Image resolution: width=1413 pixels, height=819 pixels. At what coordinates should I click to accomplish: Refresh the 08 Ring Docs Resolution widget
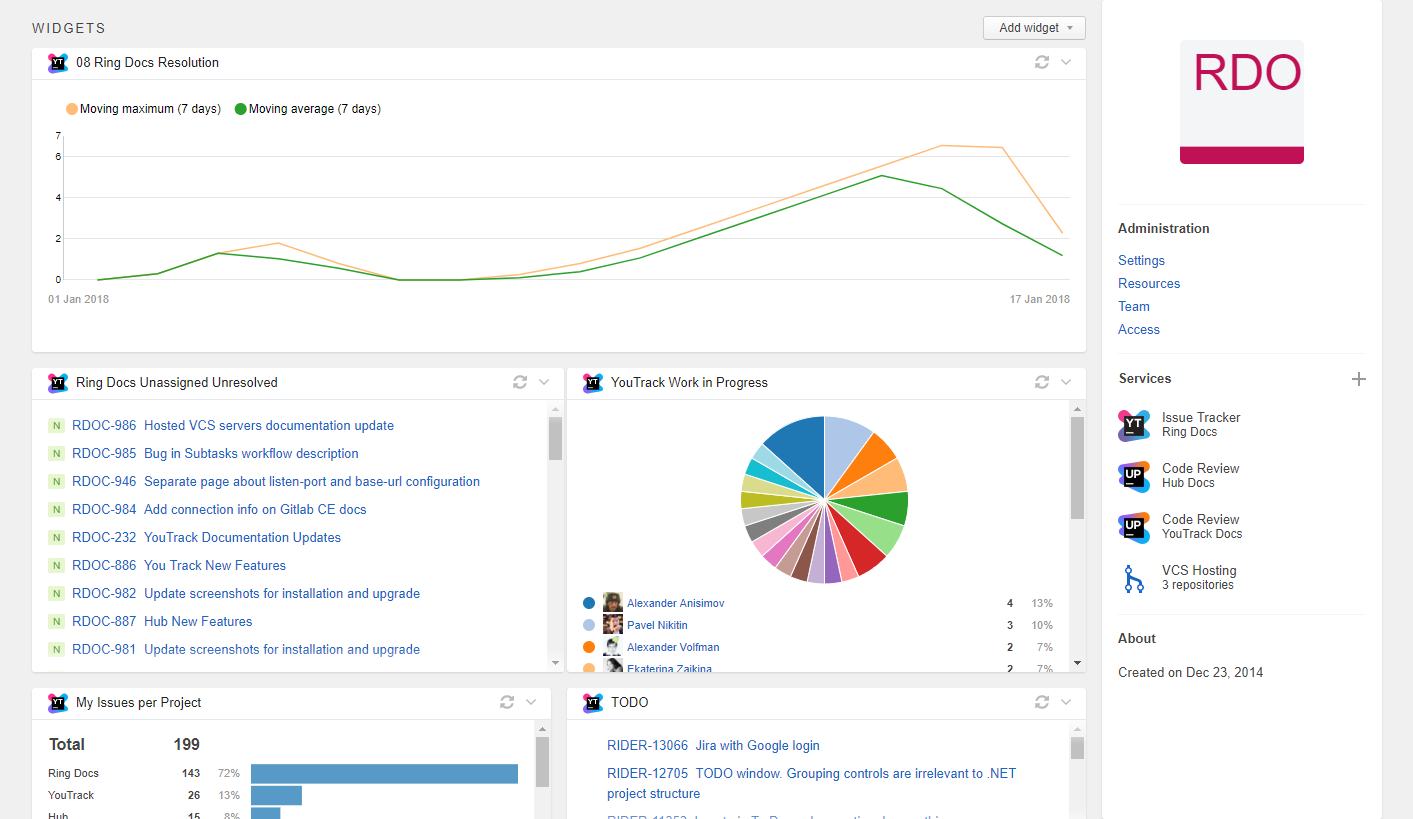tap(1042, 62)
